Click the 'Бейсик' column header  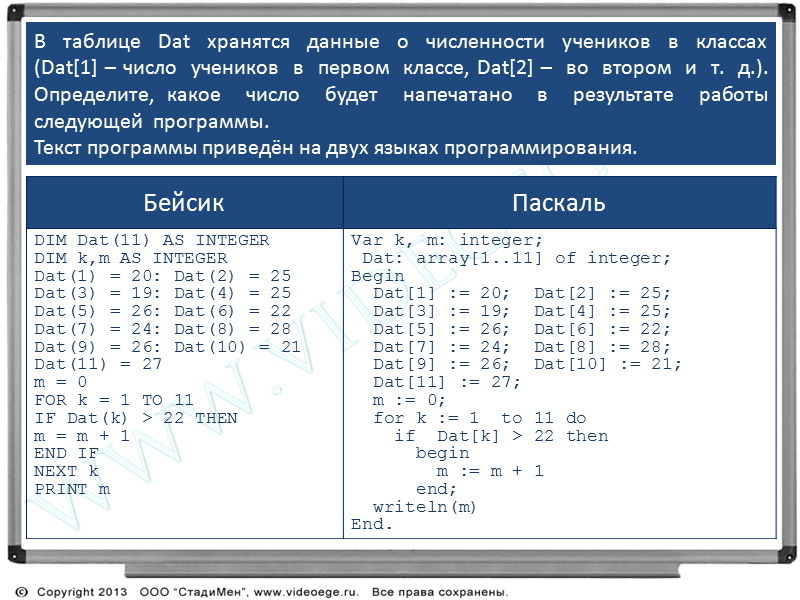pos(184,203)
